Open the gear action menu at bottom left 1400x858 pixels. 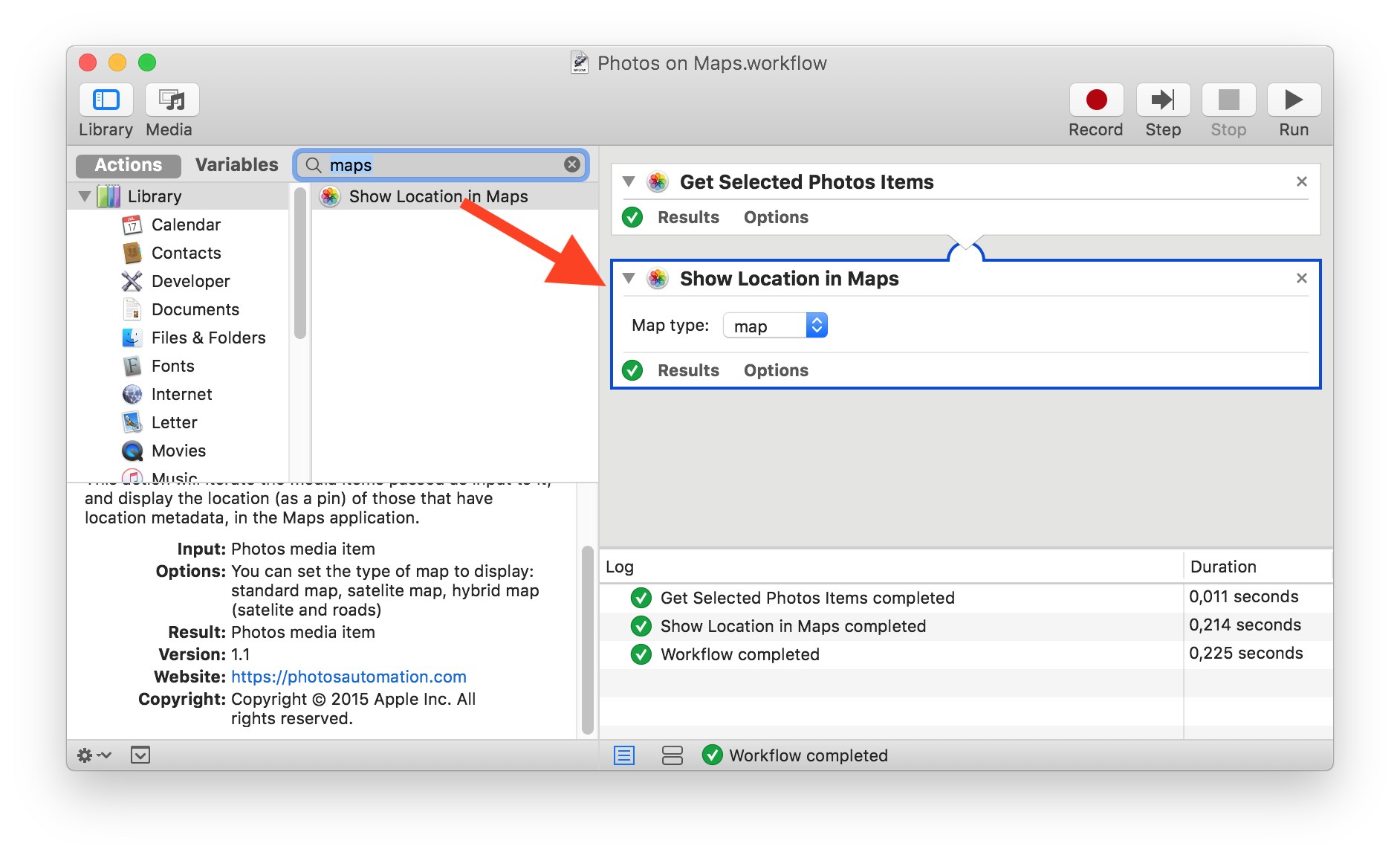[x=93, y=755]
